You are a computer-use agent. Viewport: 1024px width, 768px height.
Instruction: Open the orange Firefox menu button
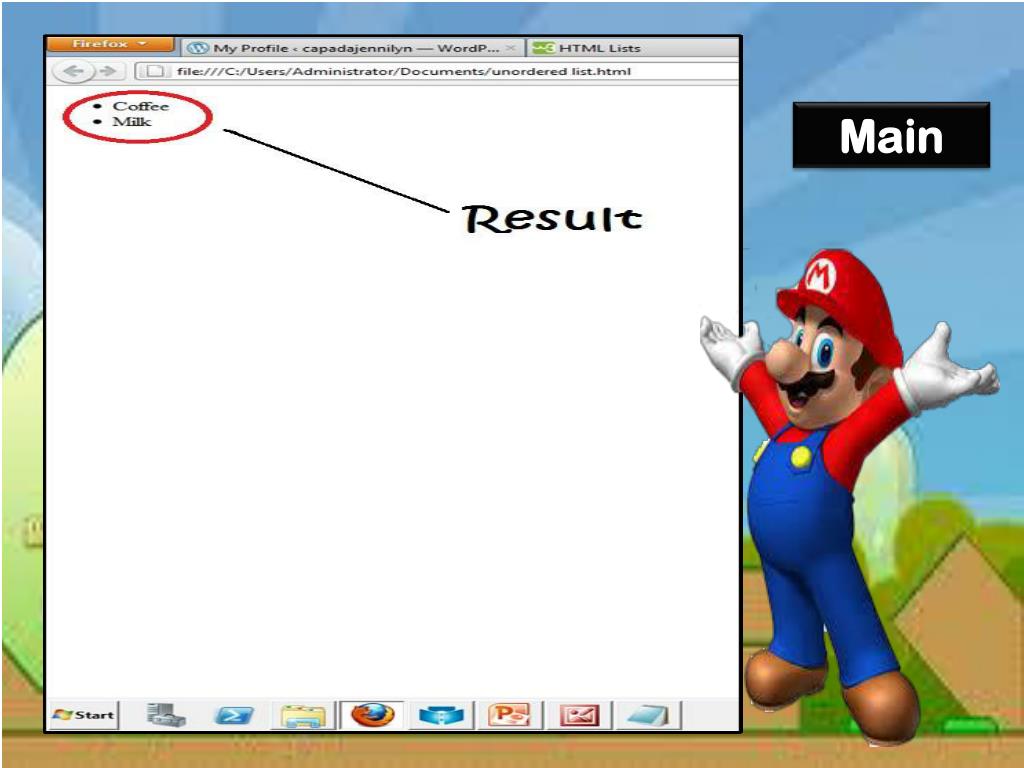[x=110, y=44]
